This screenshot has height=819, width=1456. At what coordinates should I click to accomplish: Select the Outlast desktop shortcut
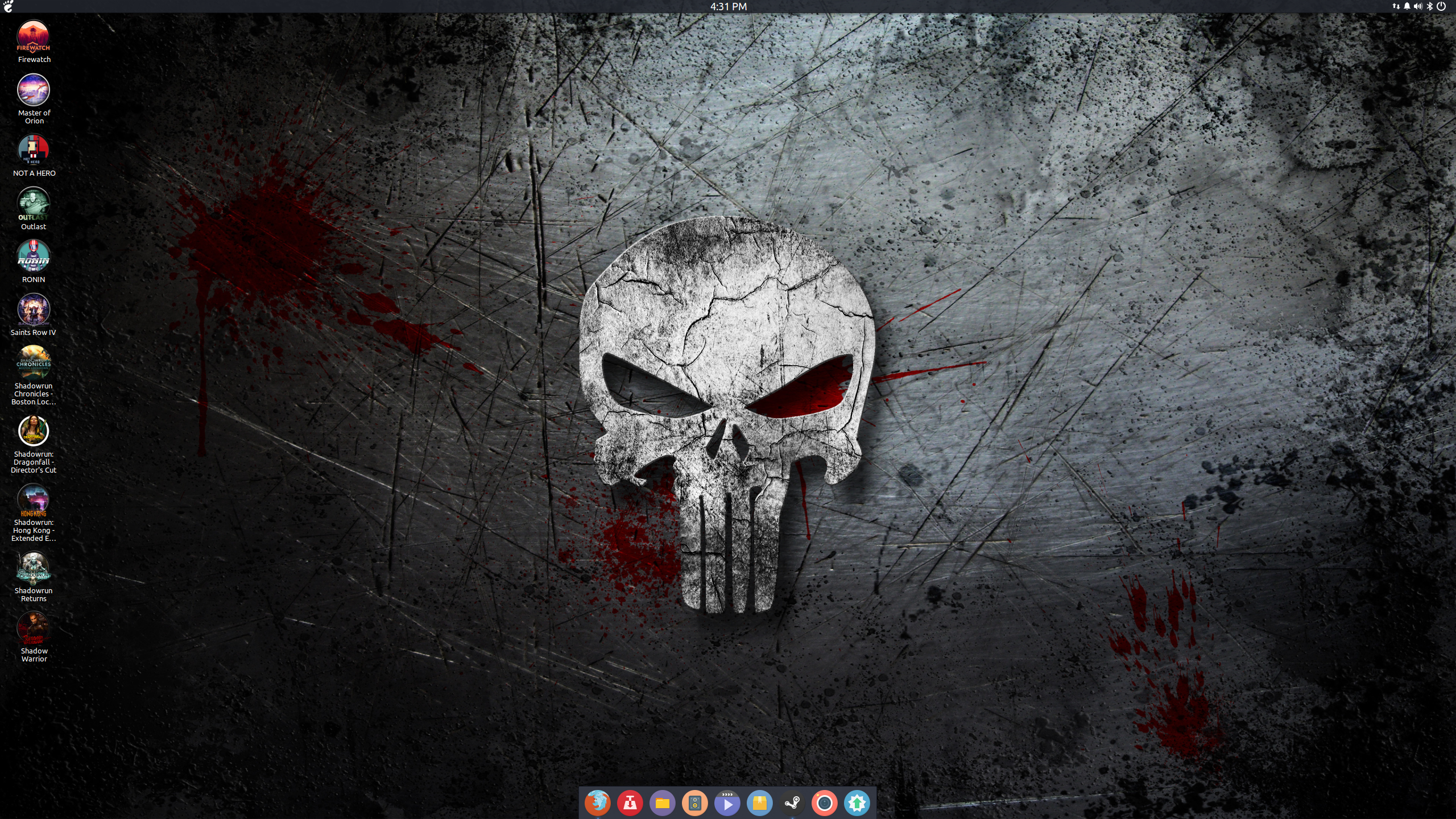coord(34,209)
